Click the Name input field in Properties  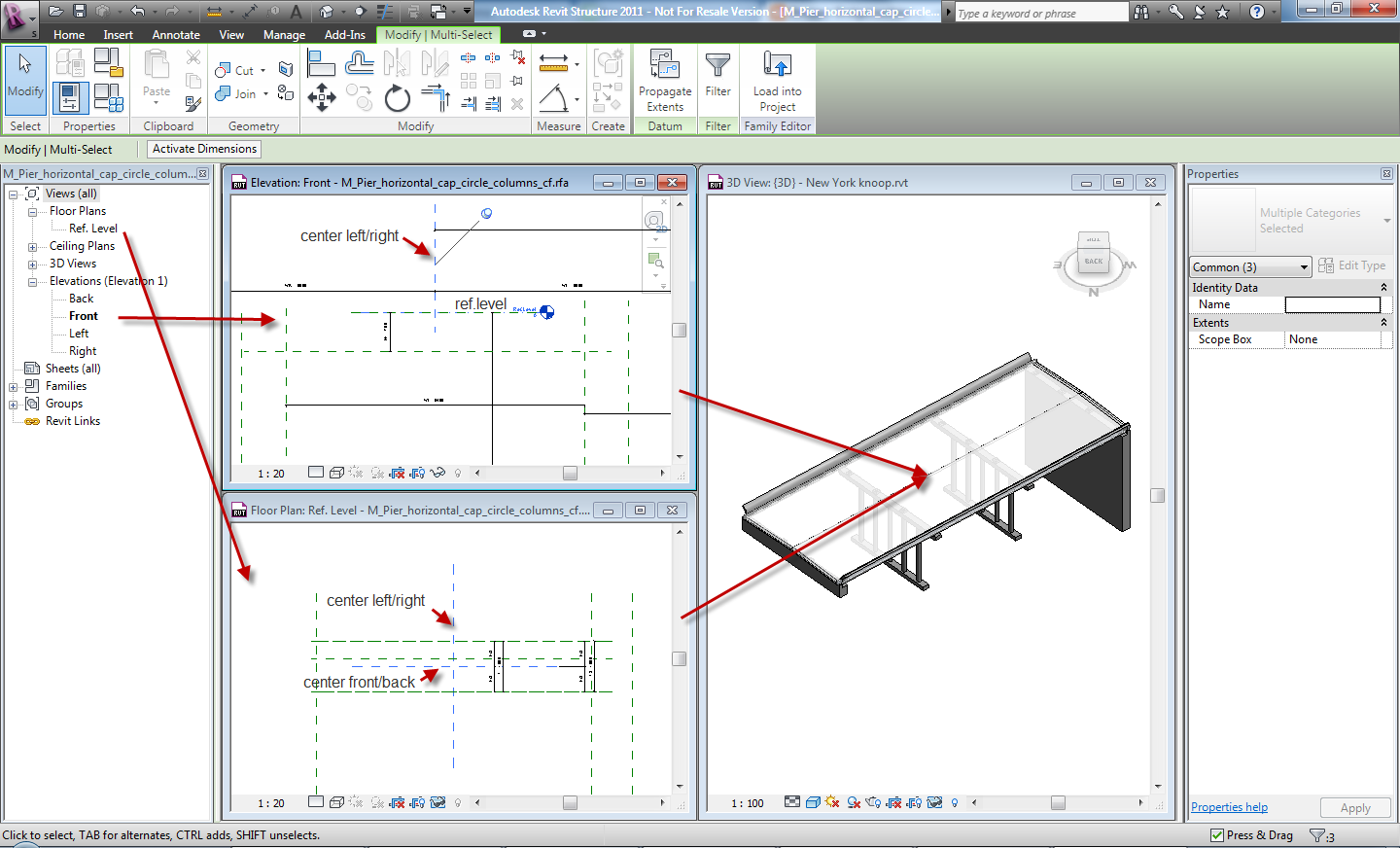(x=1332, y=304)
